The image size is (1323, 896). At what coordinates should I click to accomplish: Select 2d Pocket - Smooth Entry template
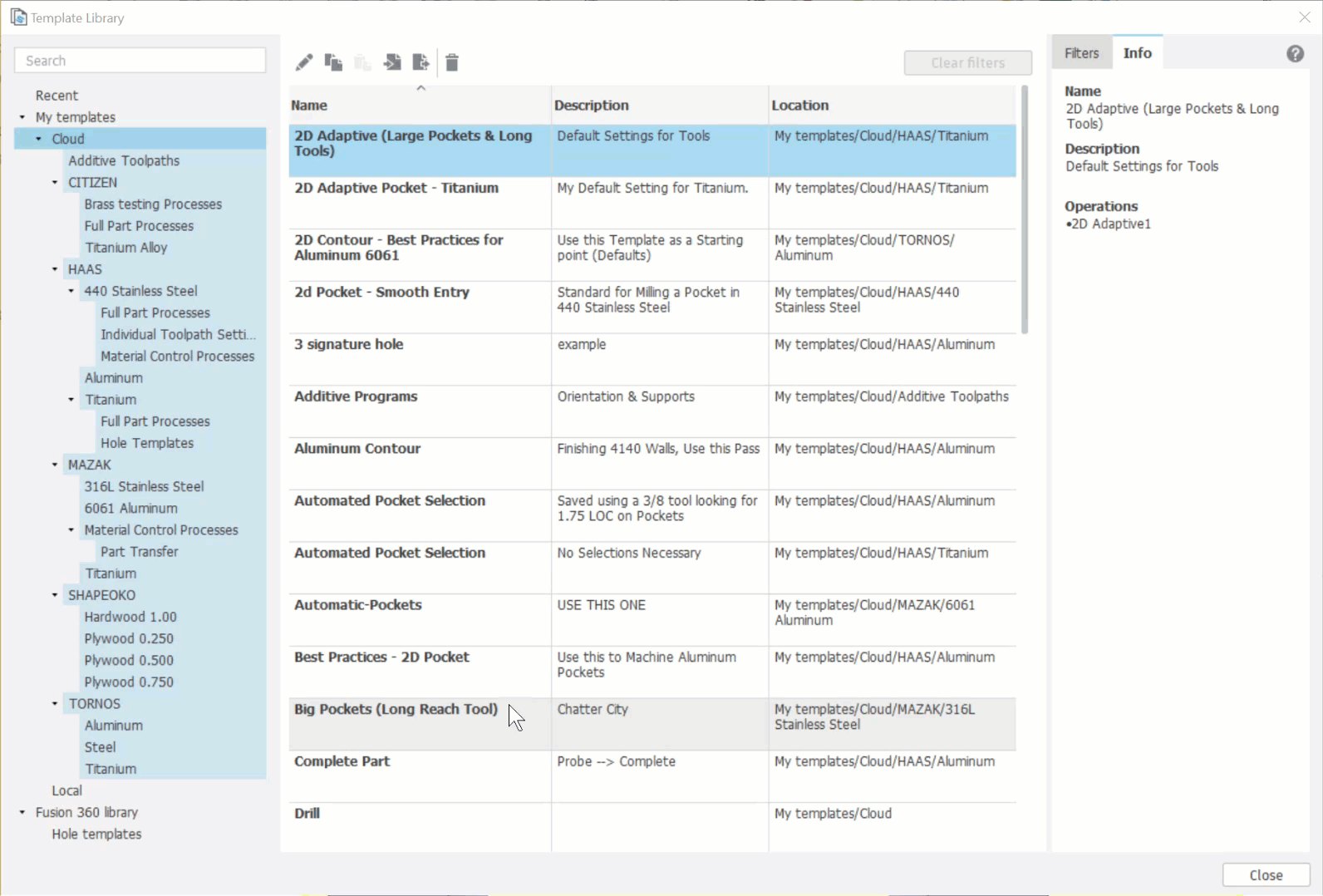click(x=652, y=308)
